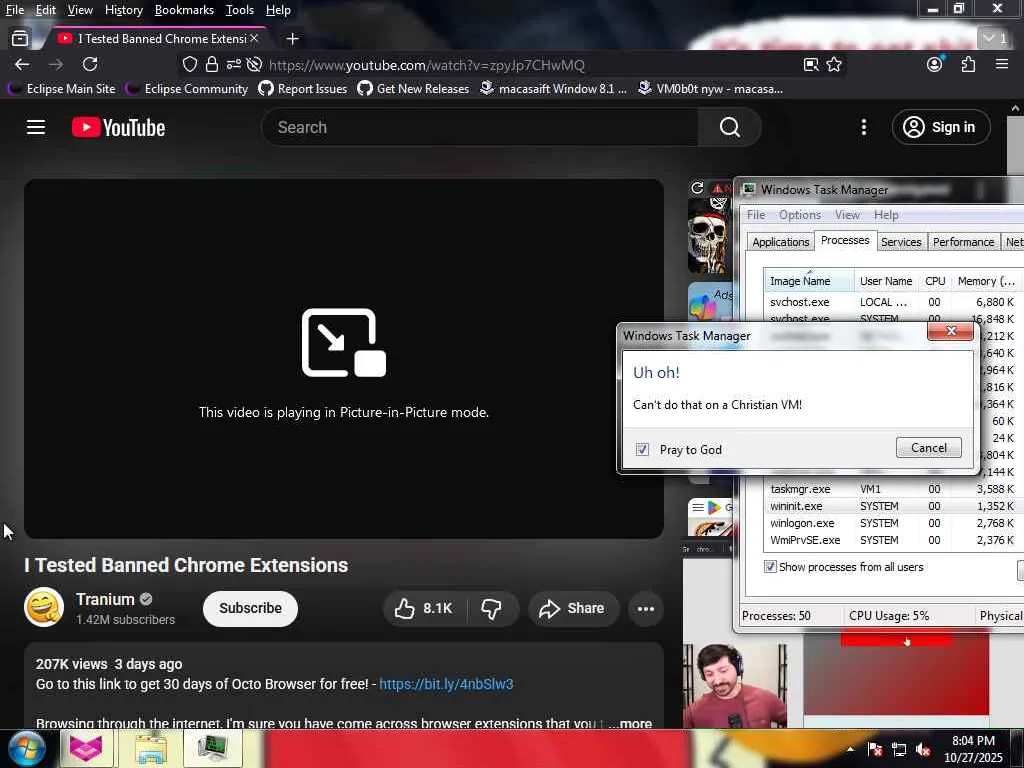This screenshot has height=768, width=1024.
Task: Open more actions ellipsis under the video
Action: point(645,609)
